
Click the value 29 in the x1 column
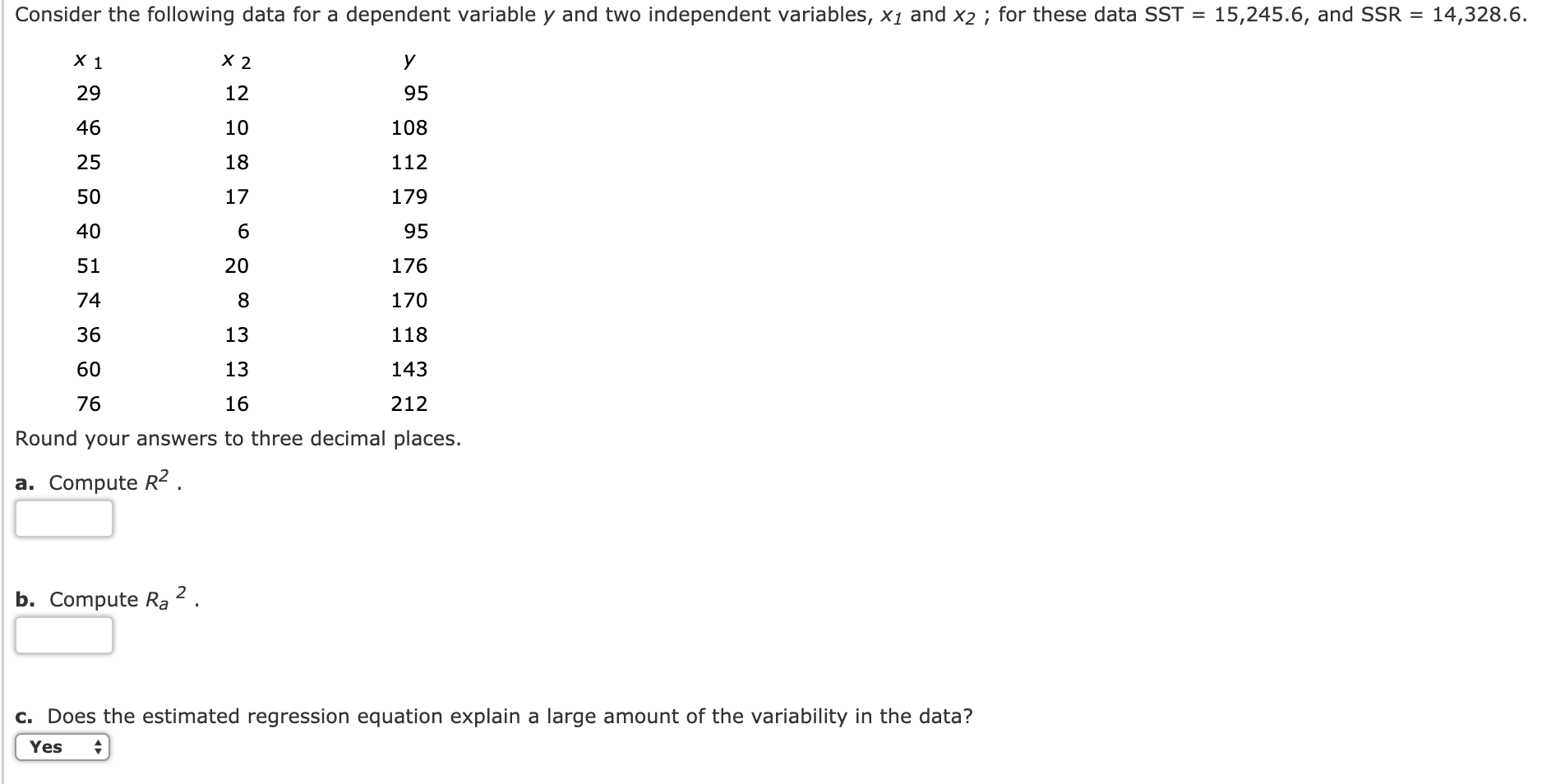(89, 94)
